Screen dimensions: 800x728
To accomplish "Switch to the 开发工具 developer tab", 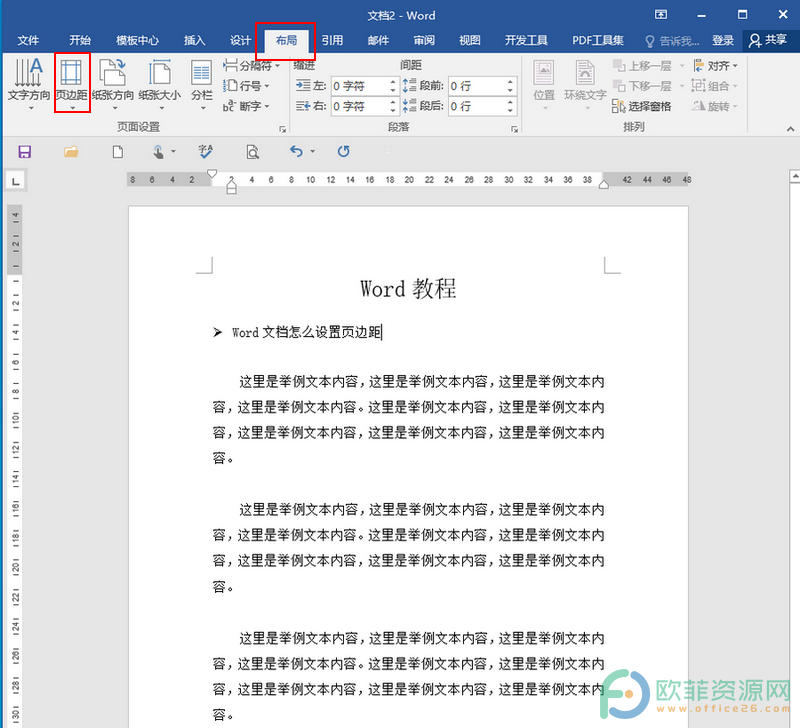I will (526, 40).
